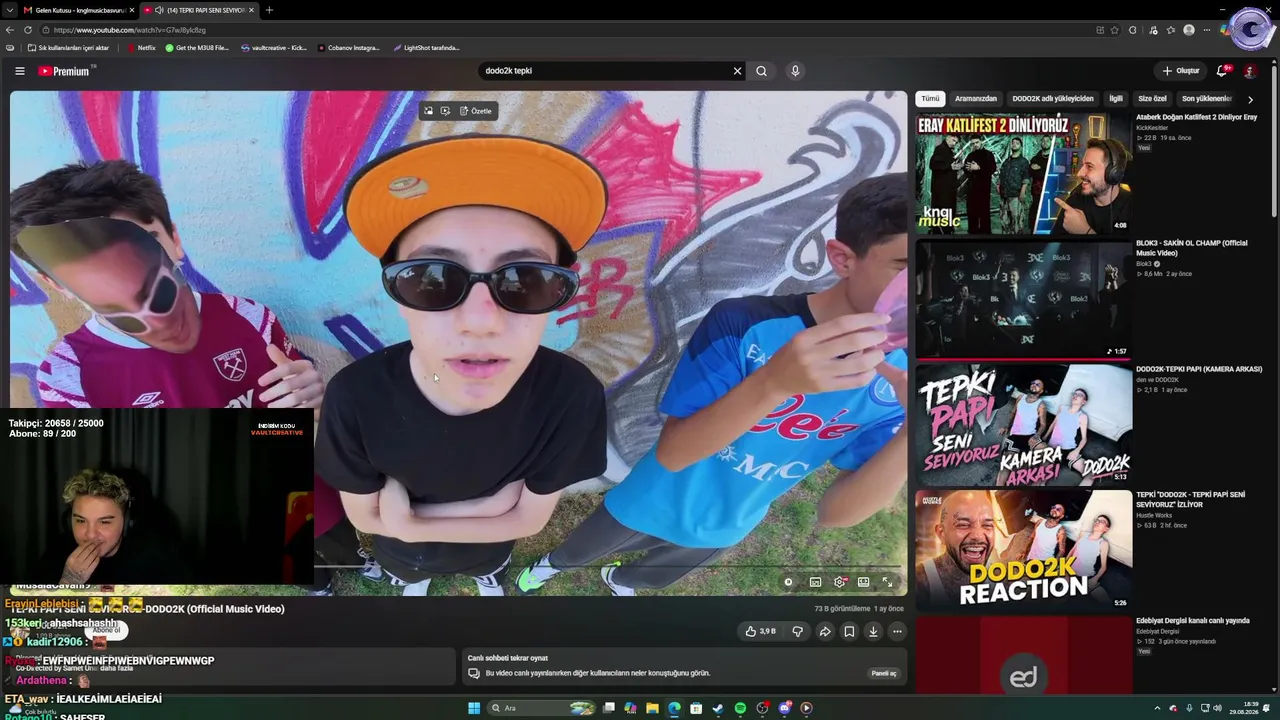Run search with the magnifier button
Screen dimensions: 1280x720
pos(761,71)
